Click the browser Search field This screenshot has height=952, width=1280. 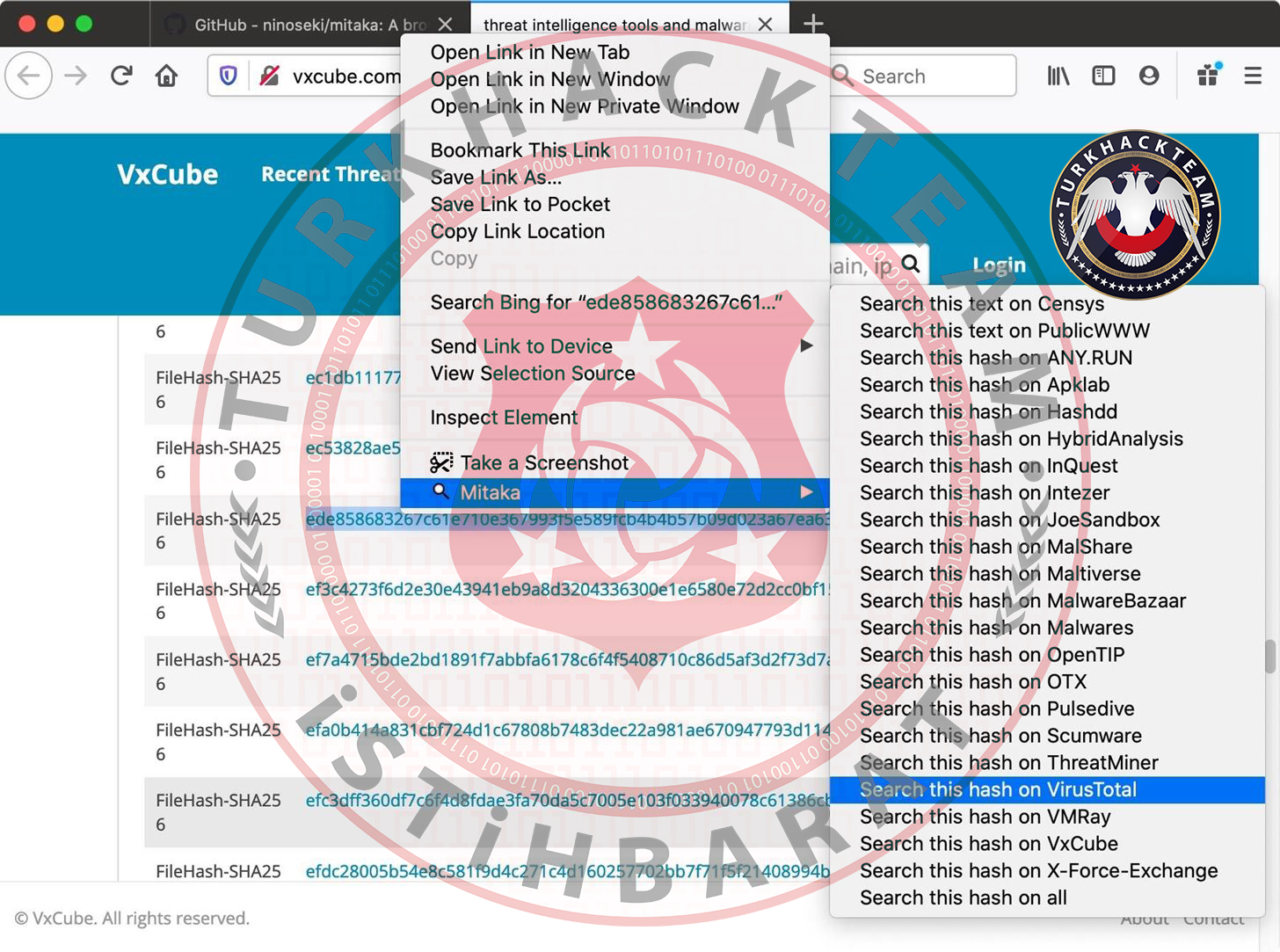tap(923, 76)
